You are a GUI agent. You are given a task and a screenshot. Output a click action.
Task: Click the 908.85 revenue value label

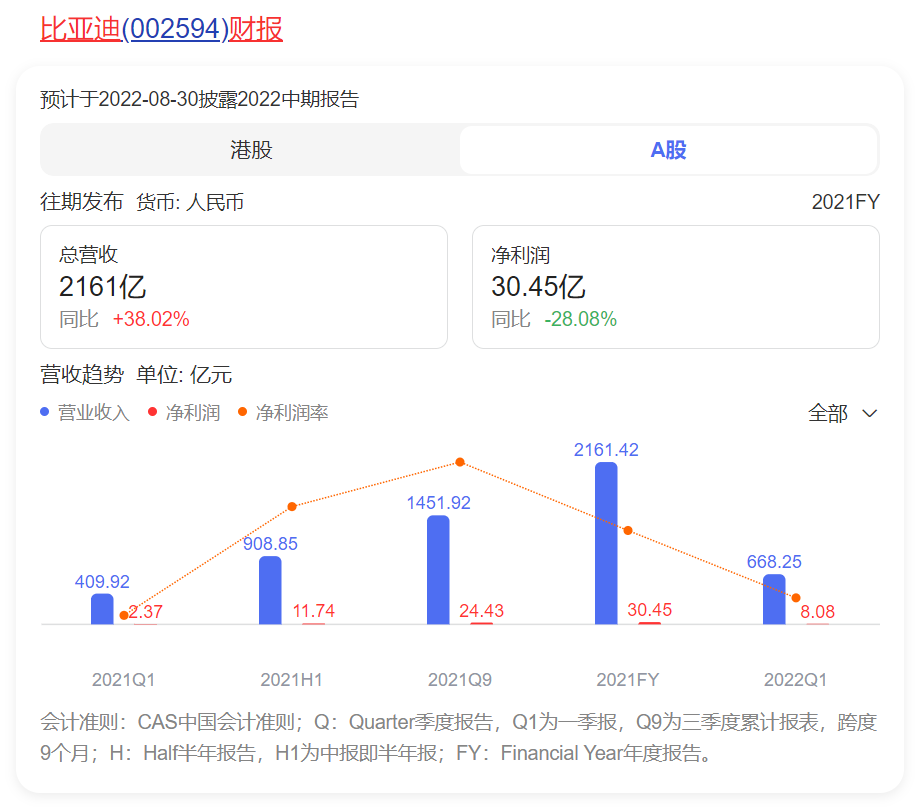coord(270,543)
